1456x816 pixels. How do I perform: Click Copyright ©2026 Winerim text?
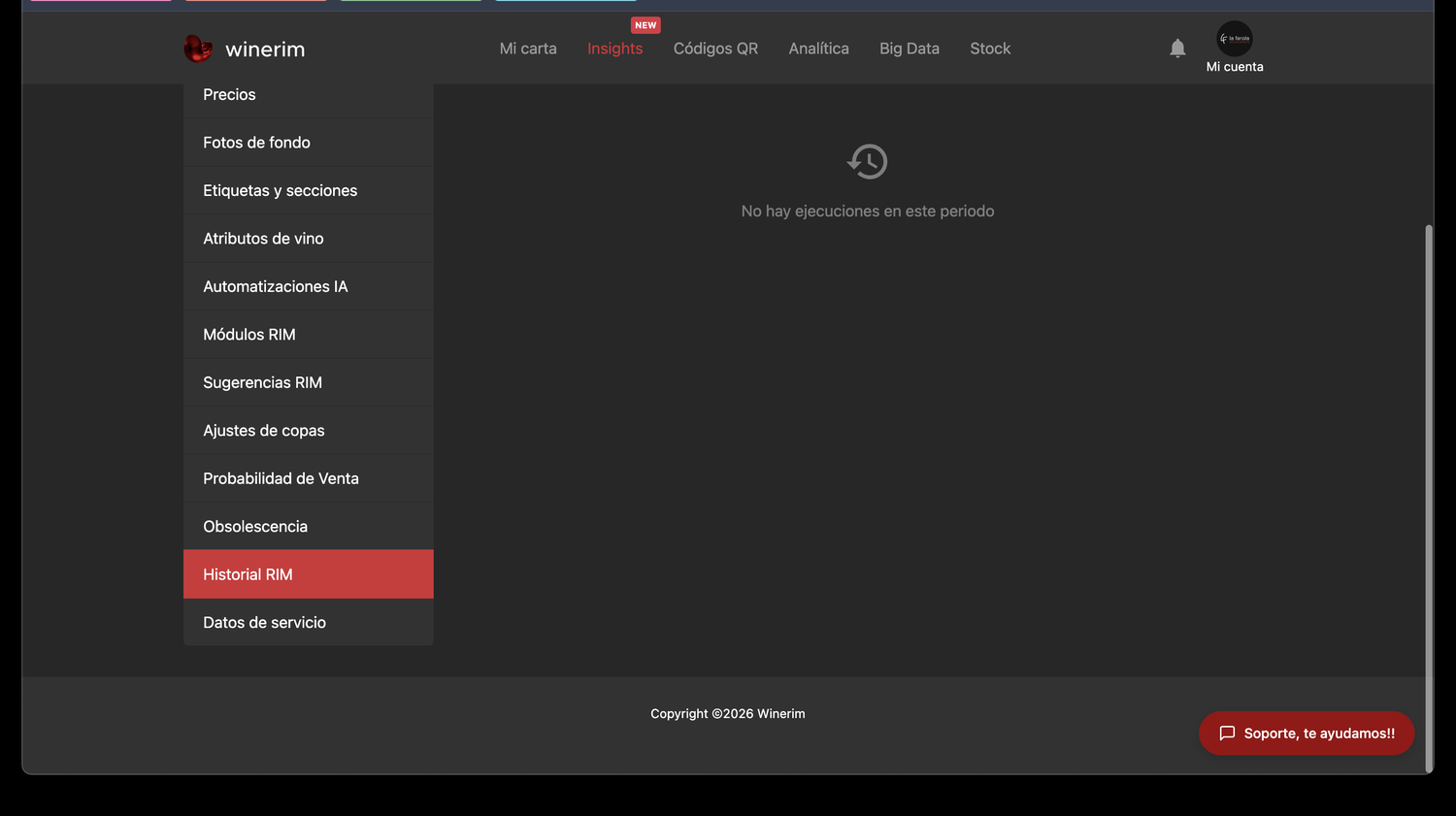(728, 713)
